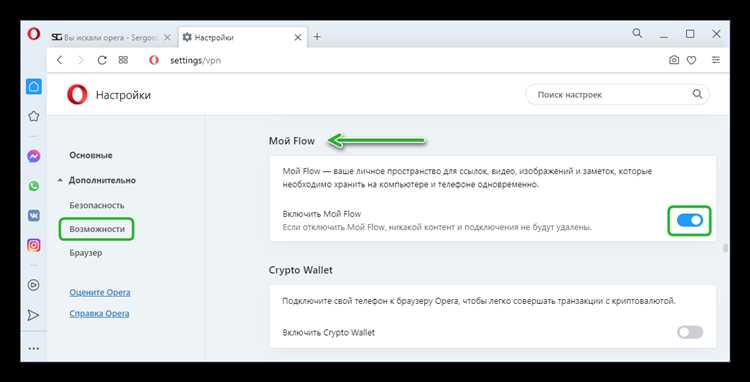Go back with the back arrow

tap(59, 60)
